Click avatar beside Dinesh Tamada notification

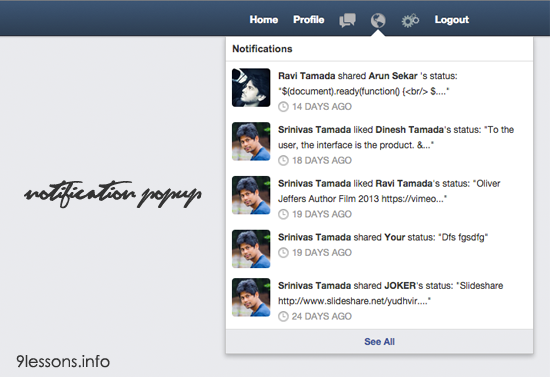(x=251, y=141)
